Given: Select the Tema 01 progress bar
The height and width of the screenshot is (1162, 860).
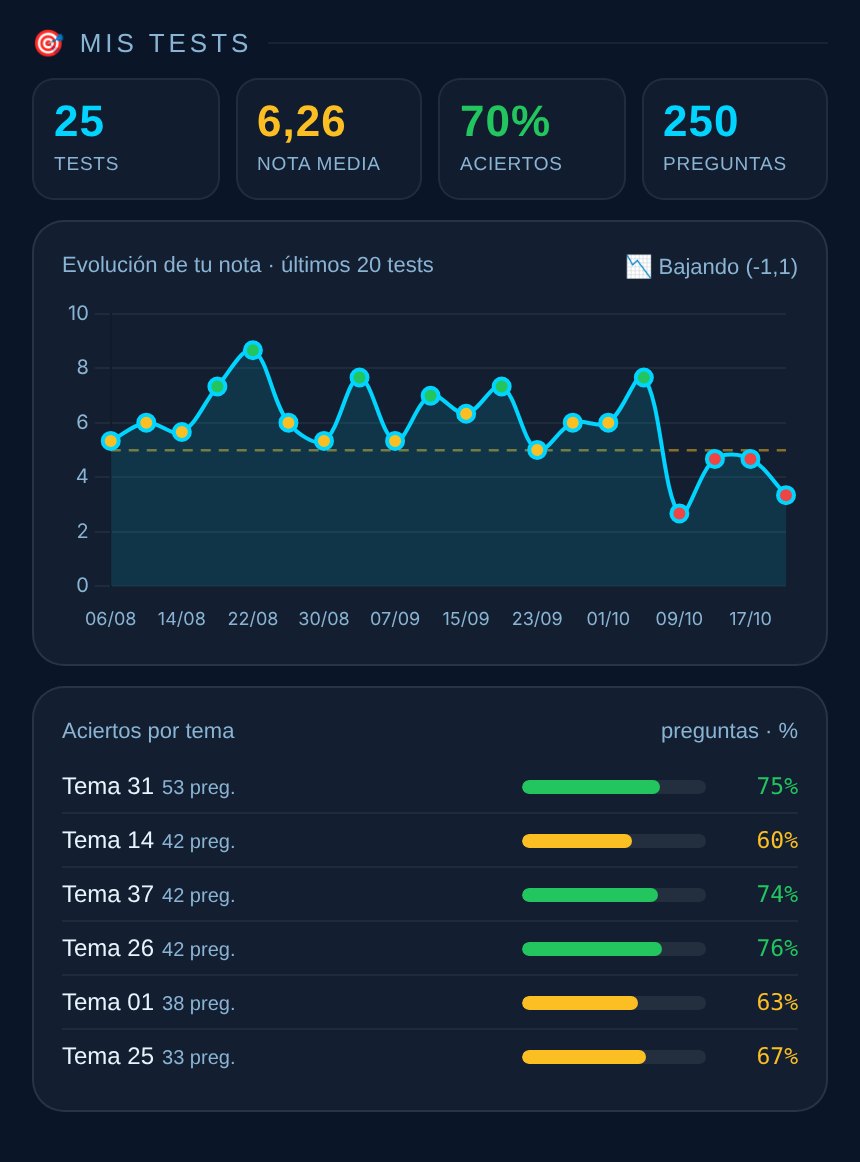Looking at the screenshot, I should 614,1003.
